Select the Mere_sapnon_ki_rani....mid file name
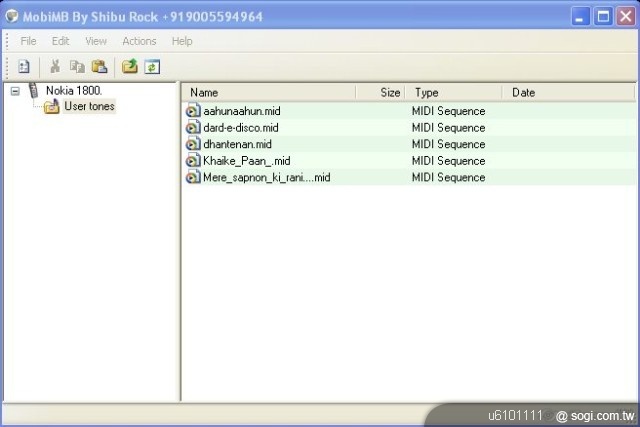The width and height of the screenshot is (640, 427). (267, 178)
